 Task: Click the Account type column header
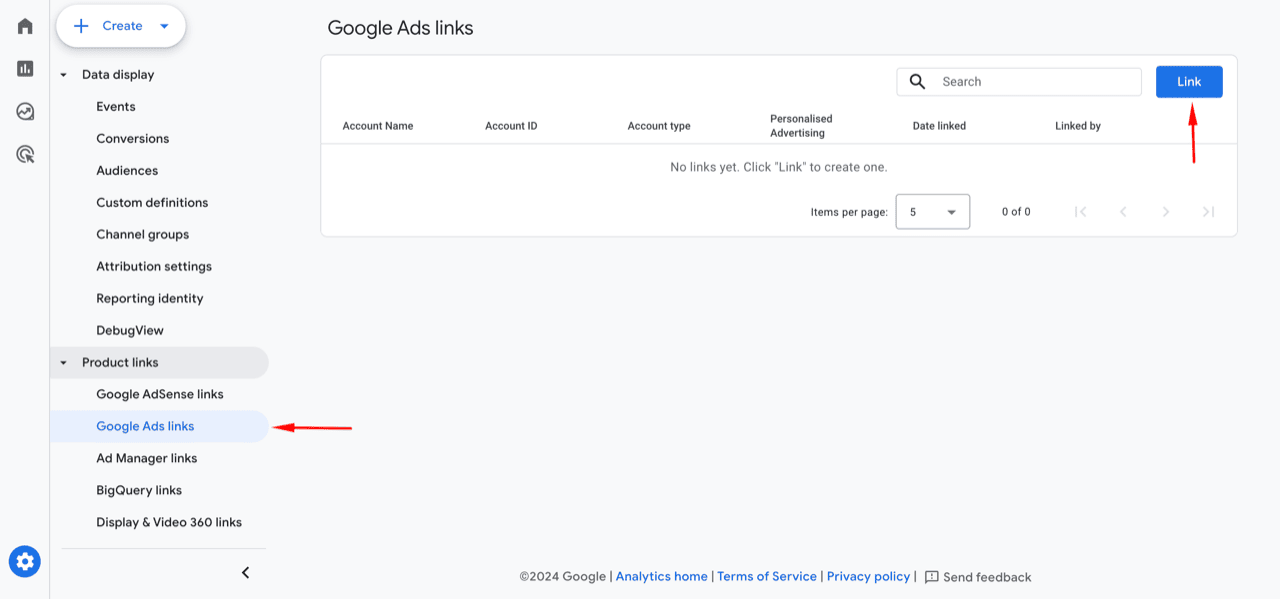click(659, 126)
